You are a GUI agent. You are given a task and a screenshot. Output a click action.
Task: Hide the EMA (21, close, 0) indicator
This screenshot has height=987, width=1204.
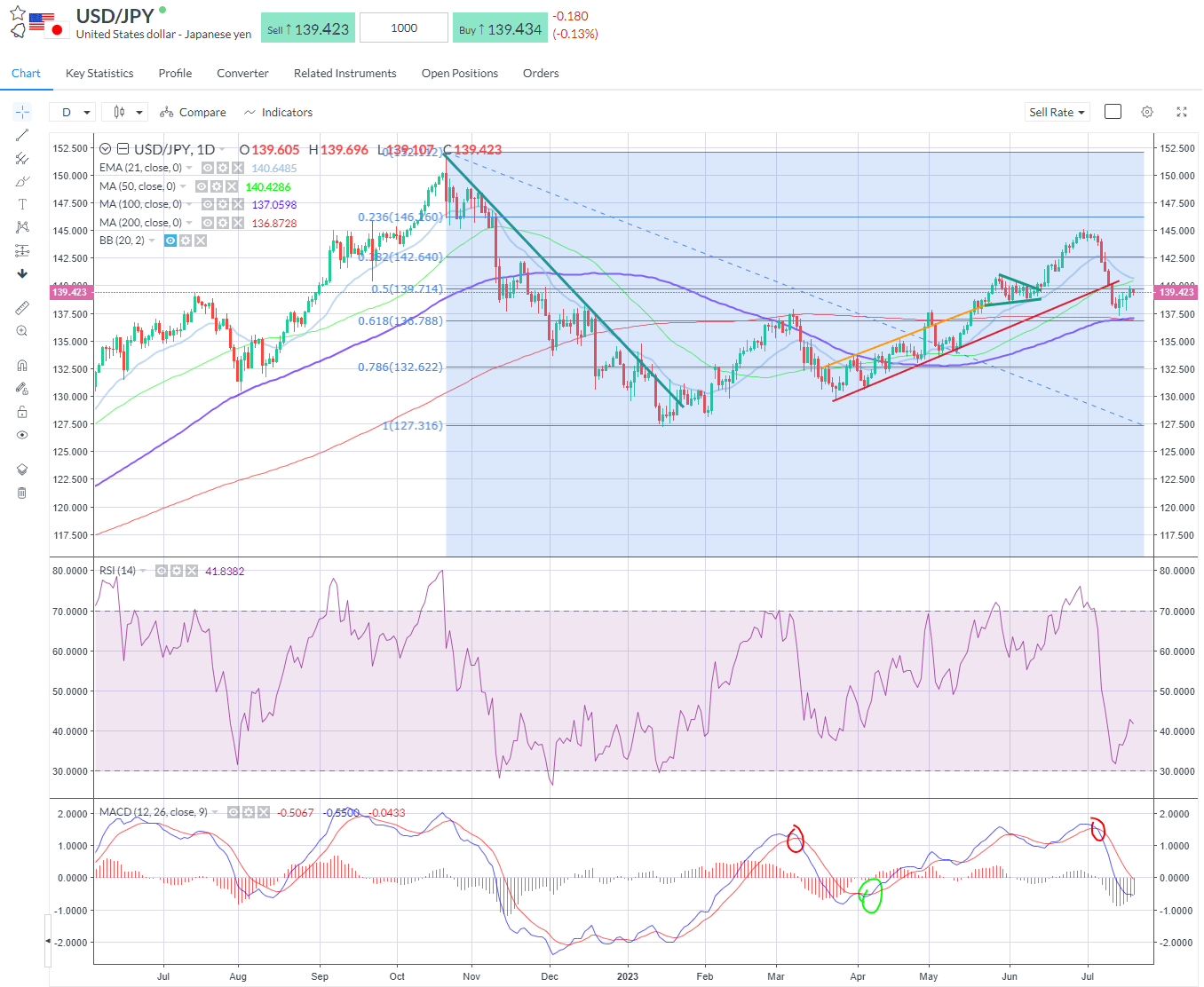tap(207, 168)
